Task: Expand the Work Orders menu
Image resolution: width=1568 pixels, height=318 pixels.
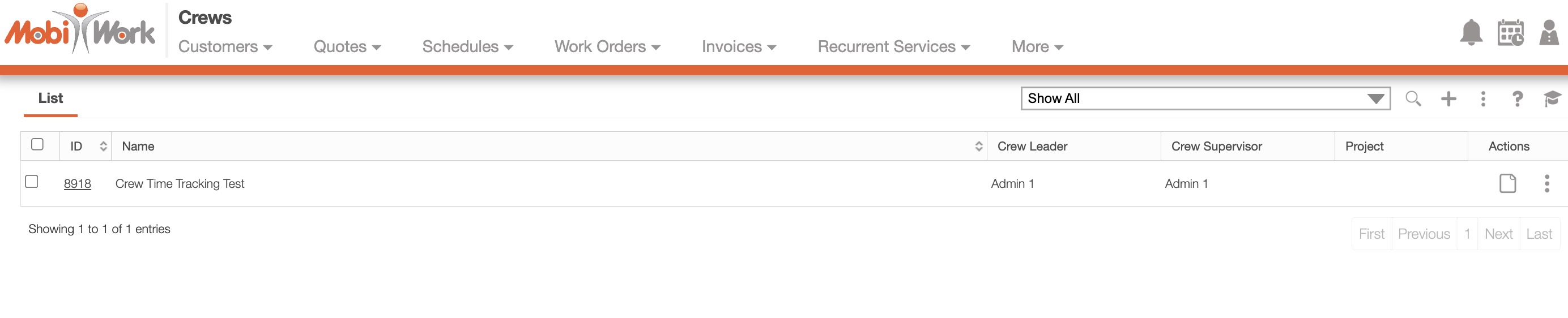Action: pos(607,47)
